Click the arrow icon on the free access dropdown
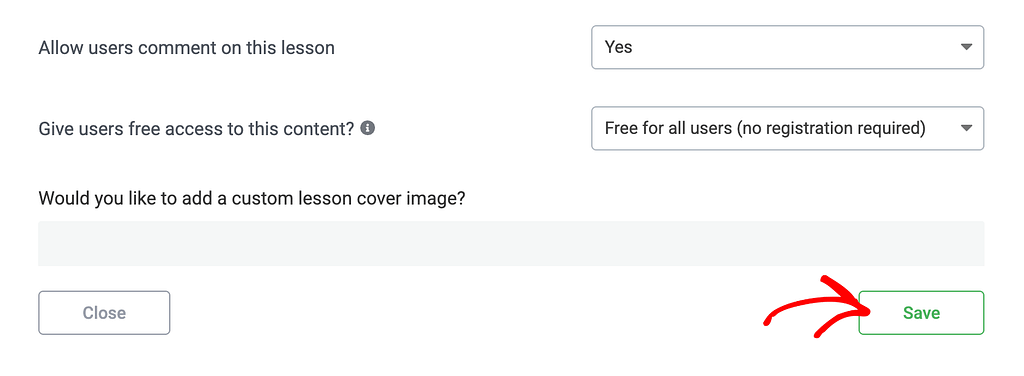Viewport: 1024px width, 376px height. pyautogui.click(x=967, y=128)
